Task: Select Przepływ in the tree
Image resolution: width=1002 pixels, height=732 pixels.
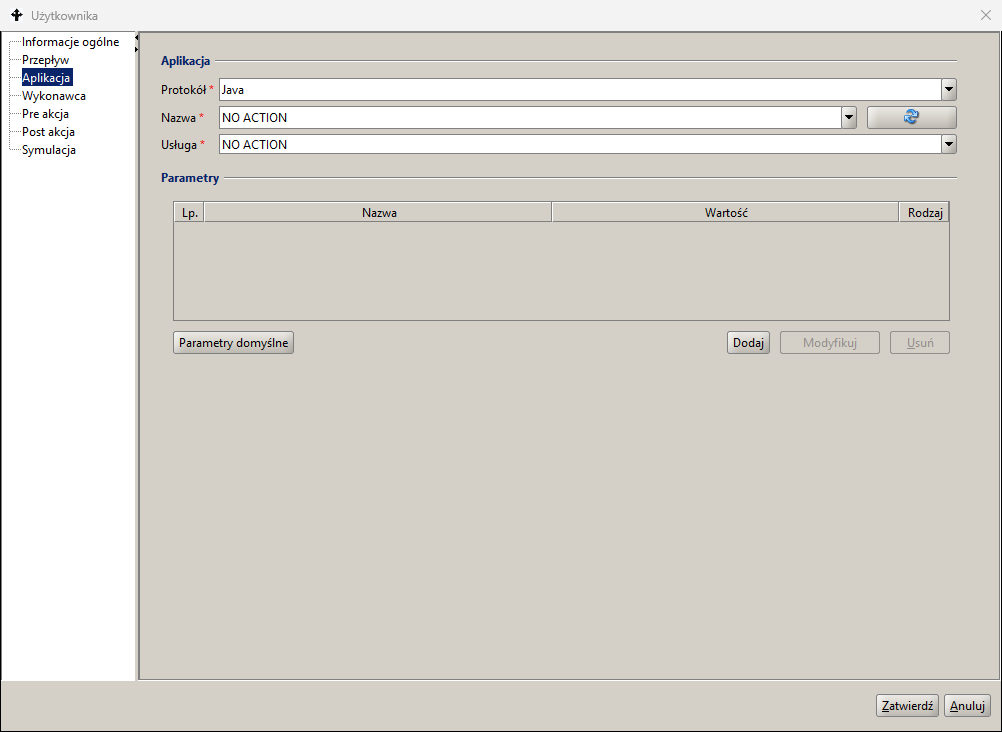Action: [45, 60]
